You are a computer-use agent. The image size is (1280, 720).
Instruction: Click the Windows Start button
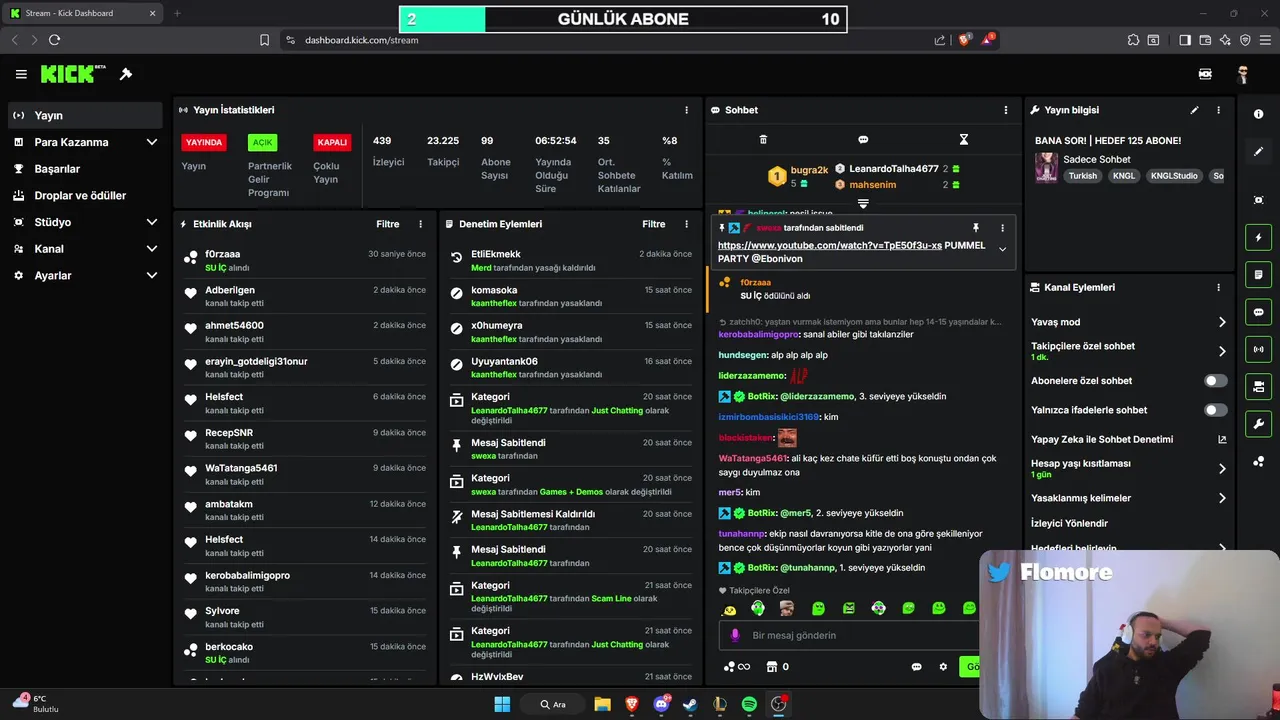tap(502, 704)
